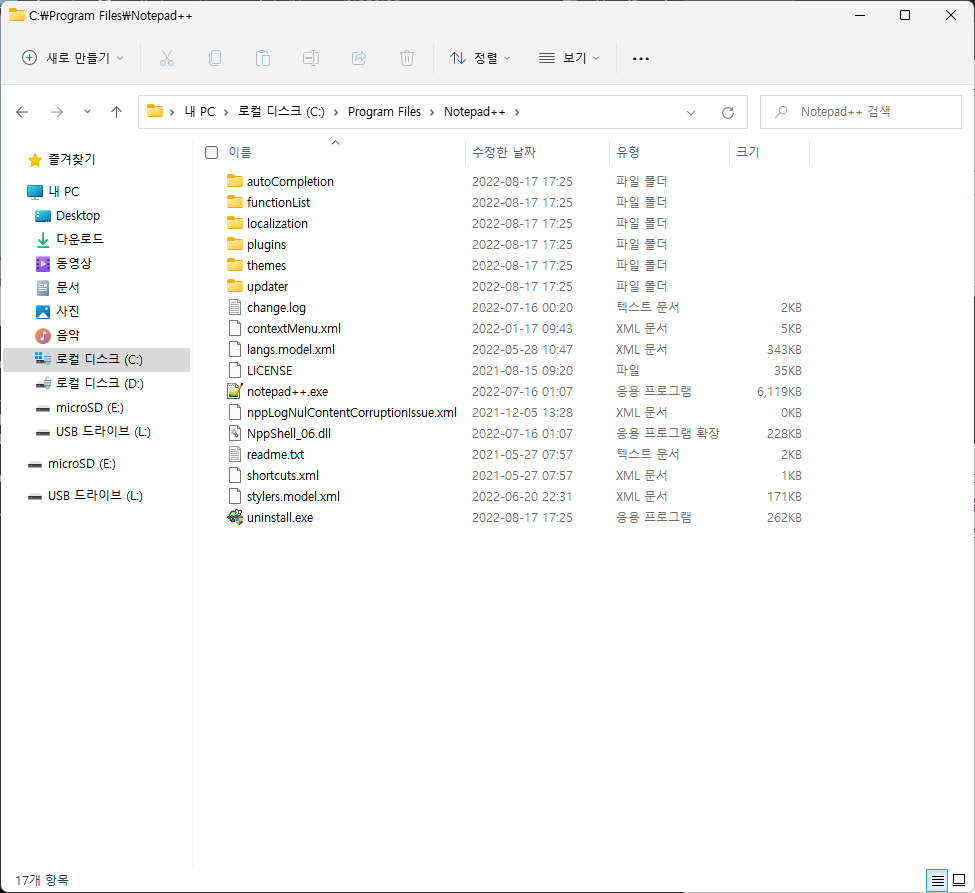The height and width of the screenshot is (893, 975).
Task: Expand address bar history chevron
Action: (x=690, y=113)
